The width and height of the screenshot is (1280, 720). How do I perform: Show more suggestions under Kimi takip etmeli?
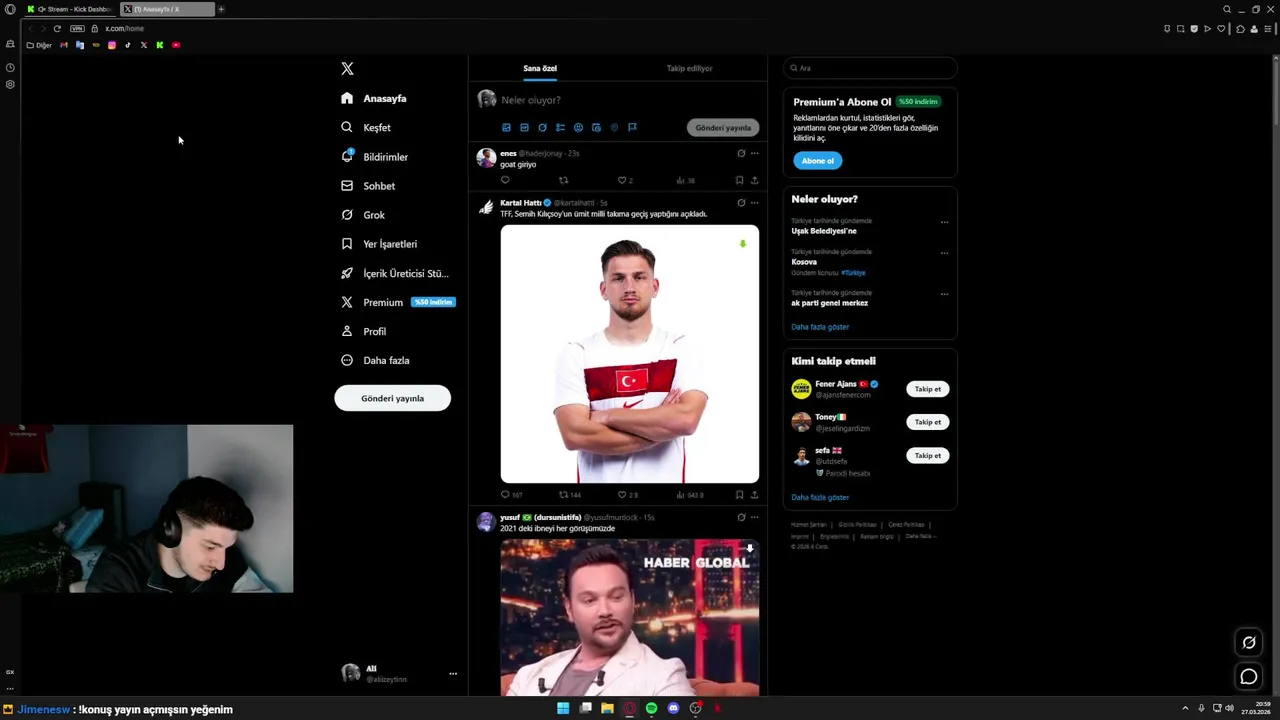820,497
